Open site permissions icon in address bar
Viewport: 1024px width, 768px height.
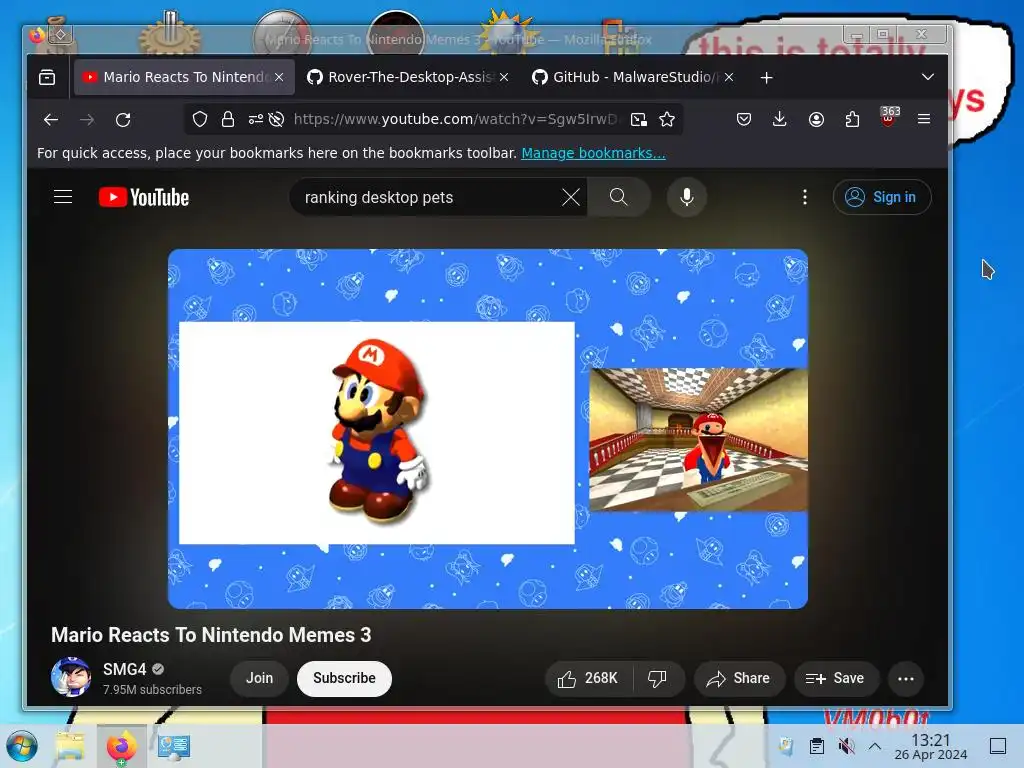point(255,119)
